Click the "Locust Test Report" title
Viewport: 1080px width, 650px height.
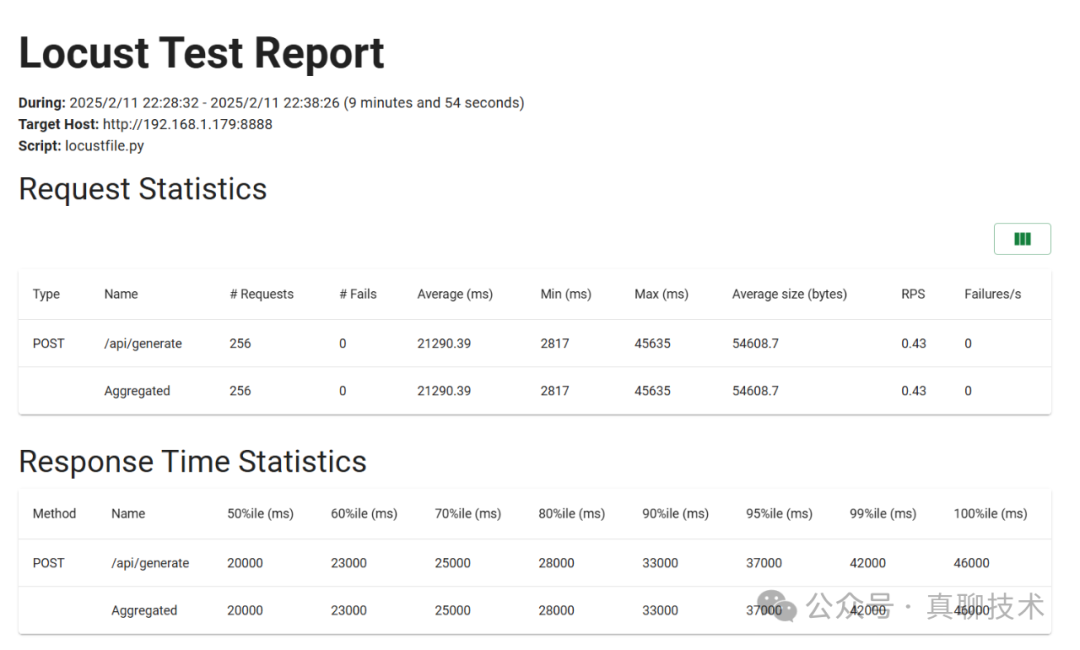pyautogui.click(x=201, y=53)
